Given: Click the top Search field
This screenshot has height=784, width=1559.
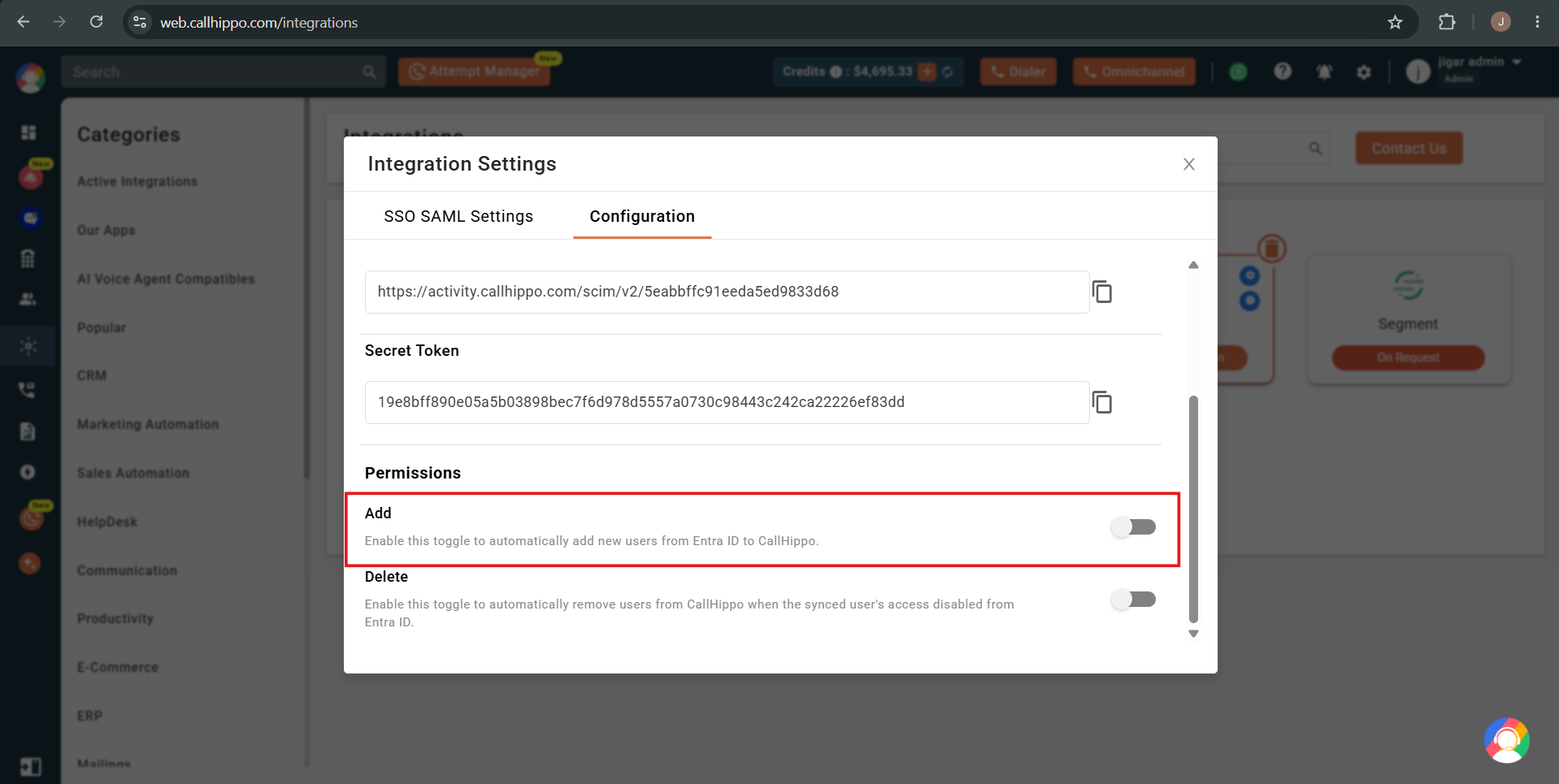Looking at the screenshot, I should (223, 71).
